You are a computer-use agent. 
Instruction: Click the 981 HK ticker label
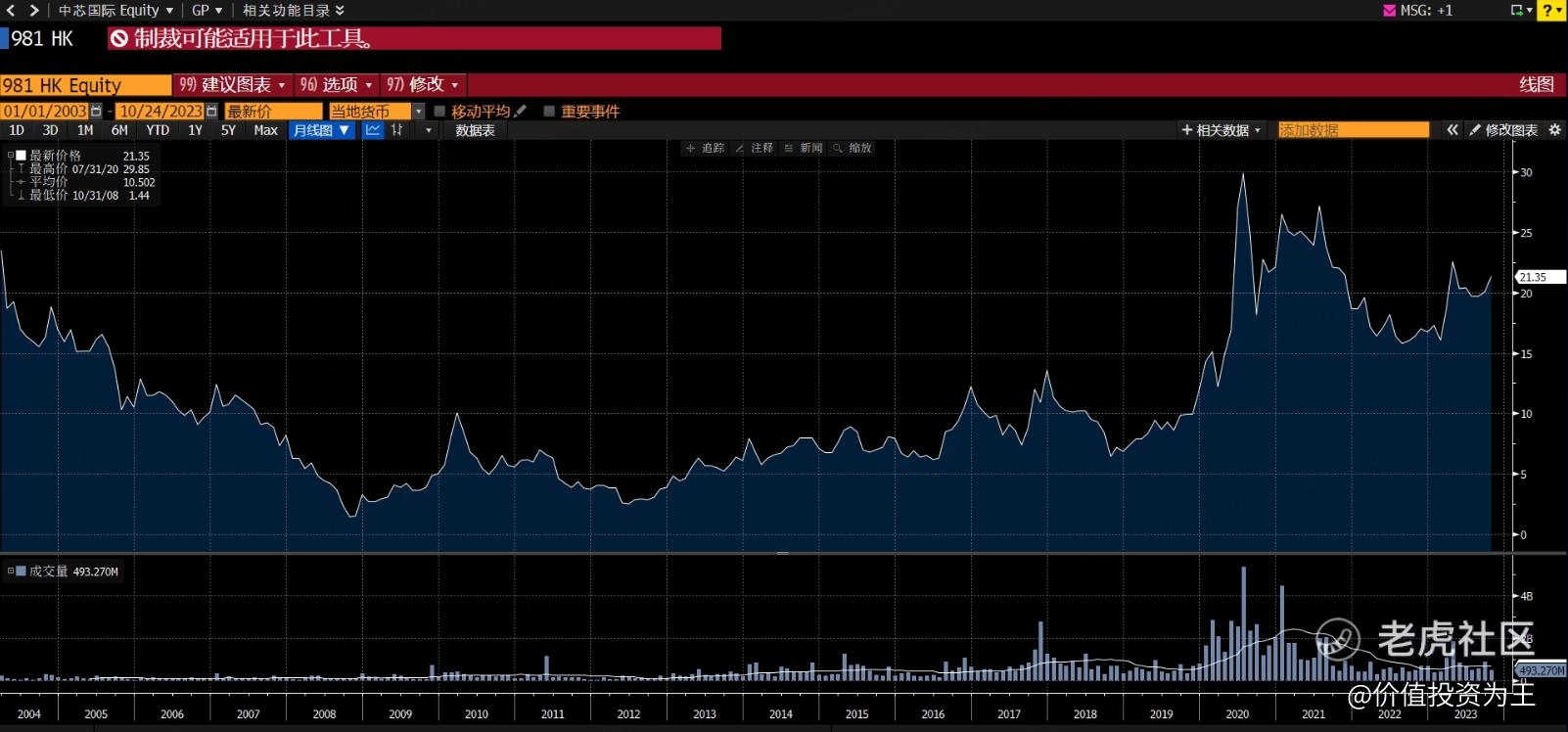[42, 39]
